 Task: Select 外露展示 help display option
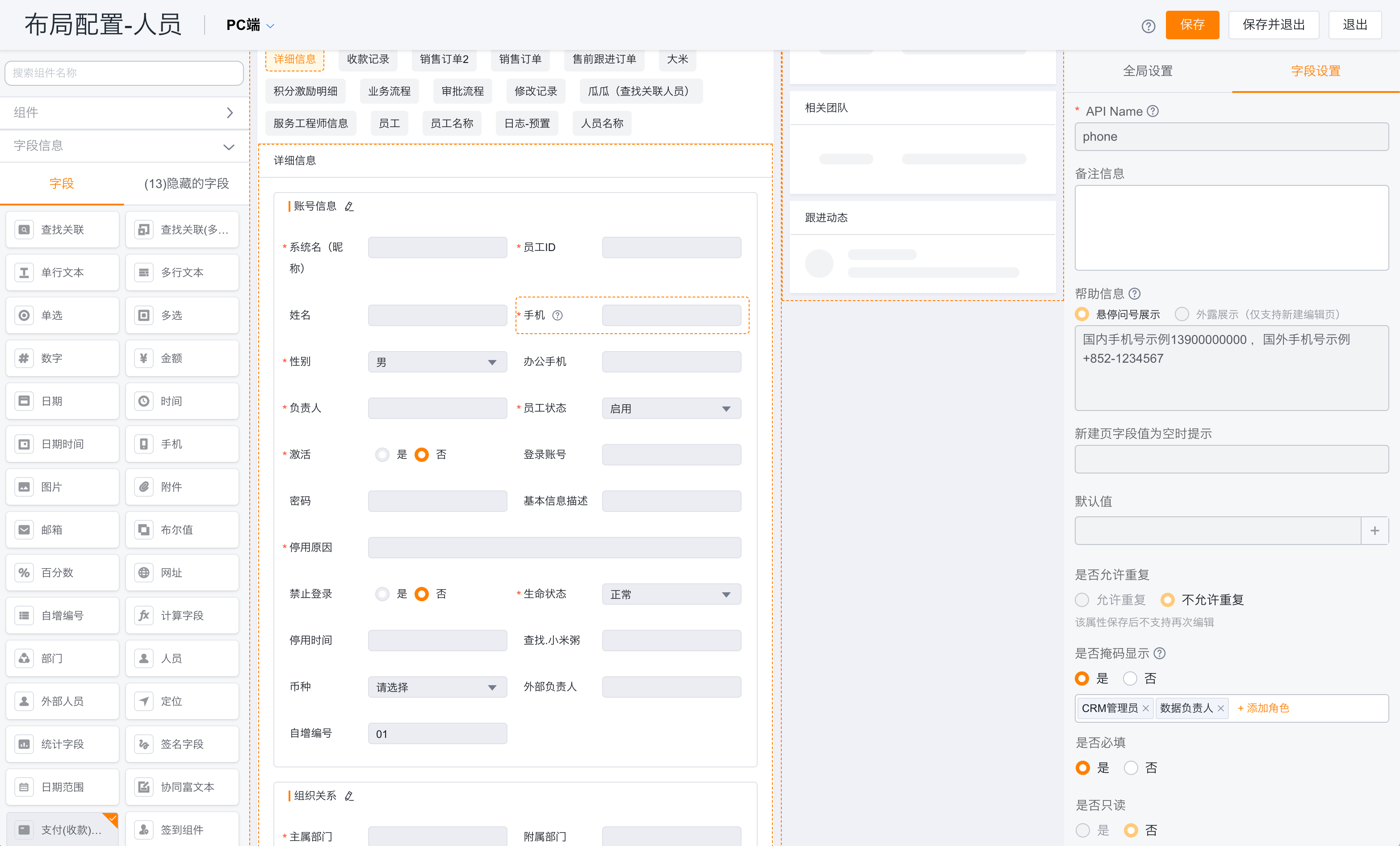click(1182, 314)
